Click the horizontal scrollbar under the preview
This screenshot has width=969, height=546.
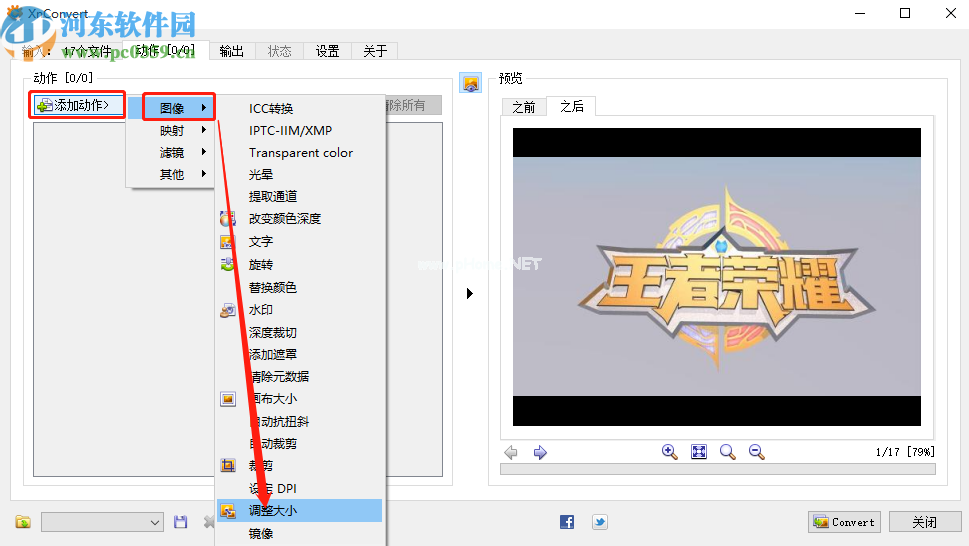pos(717,469)
